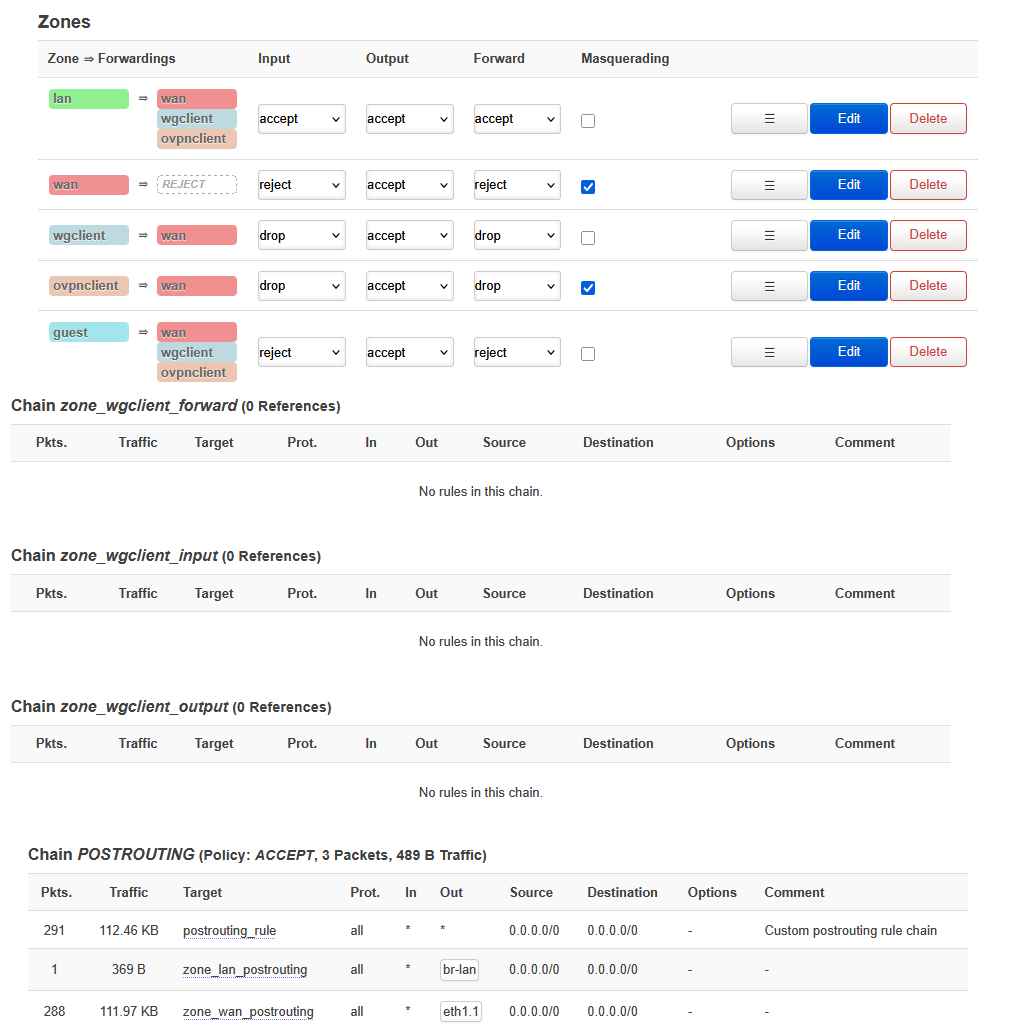Click the reorder handle icon for wan zone

pyautogui.click(x=769, y=185)
